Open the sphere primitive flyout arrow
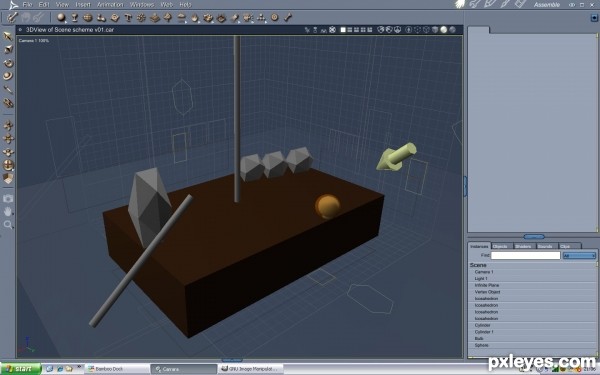 66,22
